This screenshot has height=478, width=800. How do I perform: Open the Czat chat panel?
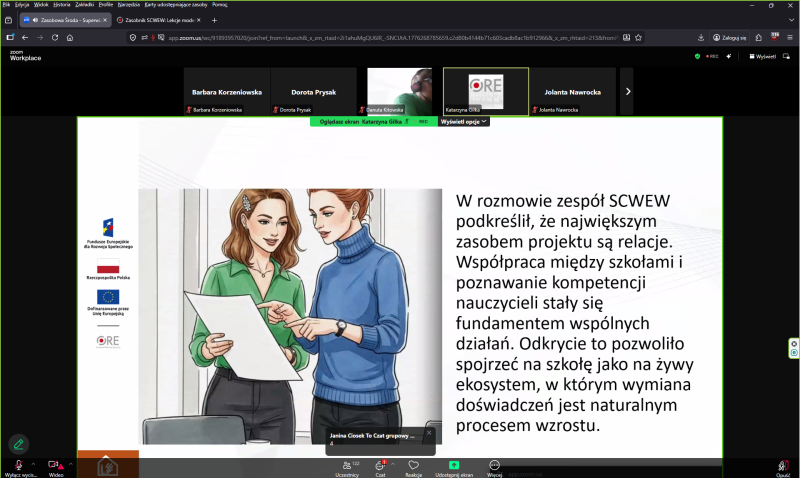[380, 466]
